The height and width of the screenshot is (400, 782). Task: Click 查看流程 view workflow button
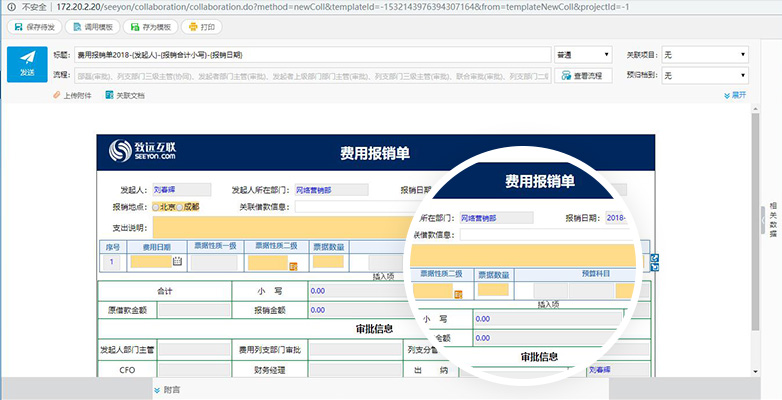coord(582,75)
